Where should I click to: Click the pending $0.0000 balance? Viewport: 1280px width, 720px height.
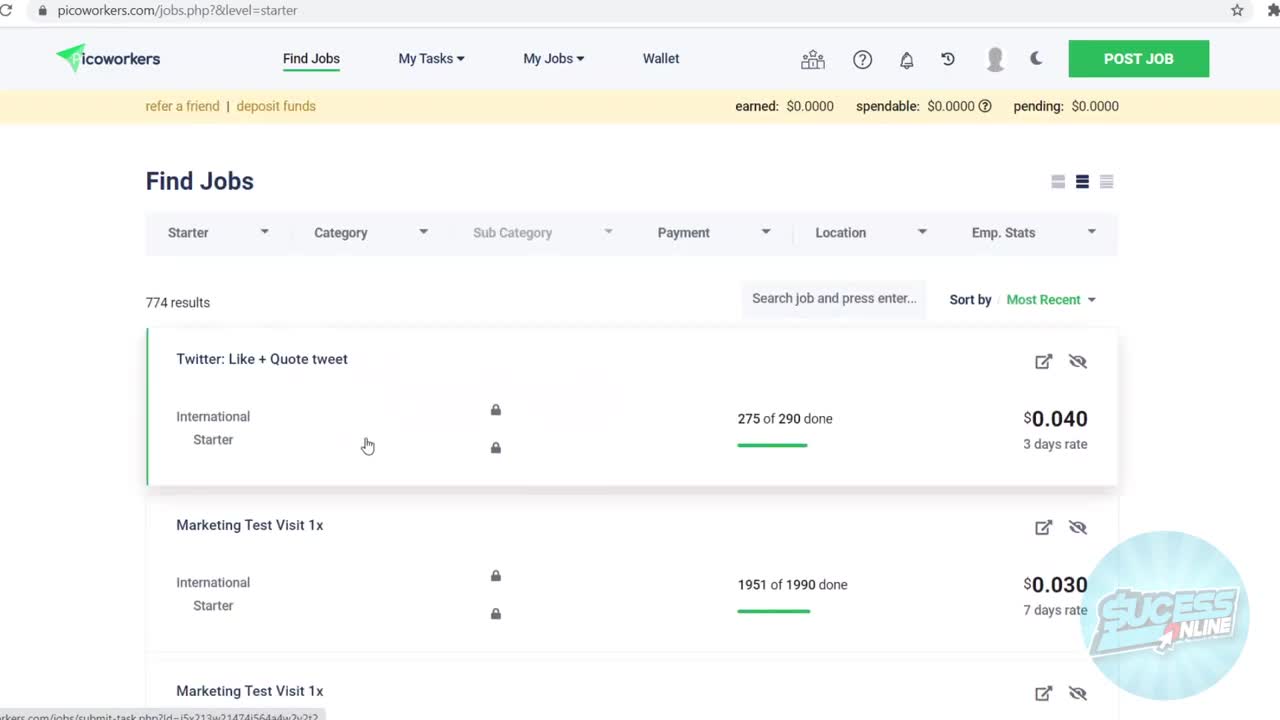(x=1066, y=106)
